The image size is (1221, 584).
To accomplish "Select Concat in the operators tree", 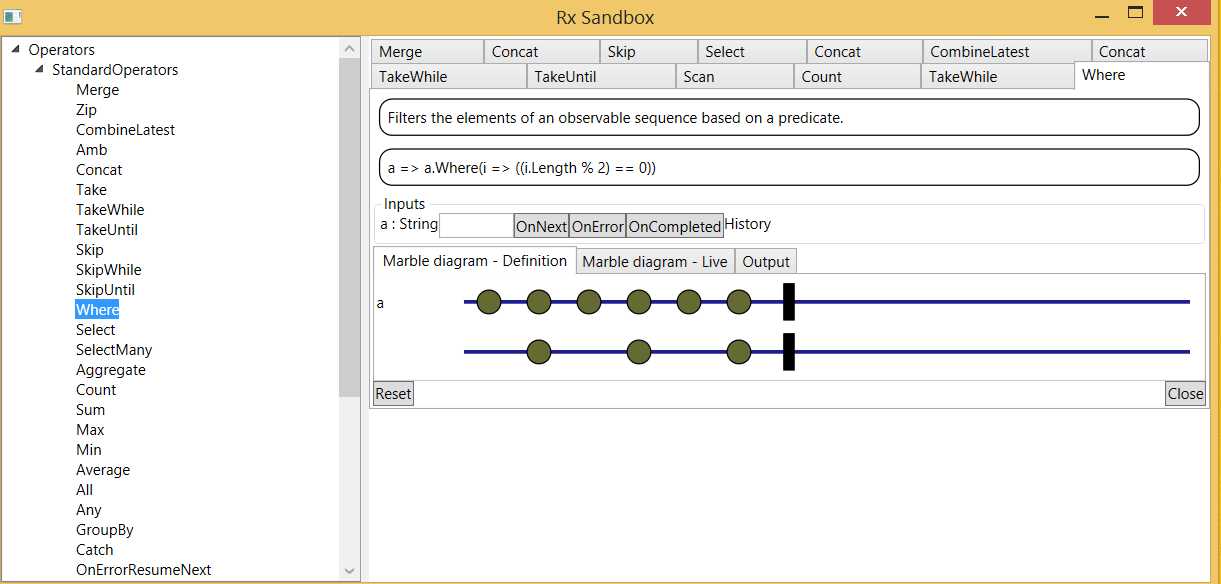I will tap(99, 170).
